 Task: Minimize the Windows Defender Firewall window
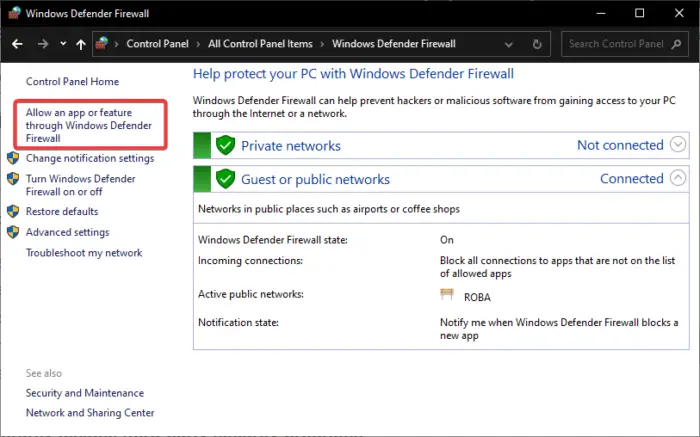pyautogui.click(x=601, y=13)
